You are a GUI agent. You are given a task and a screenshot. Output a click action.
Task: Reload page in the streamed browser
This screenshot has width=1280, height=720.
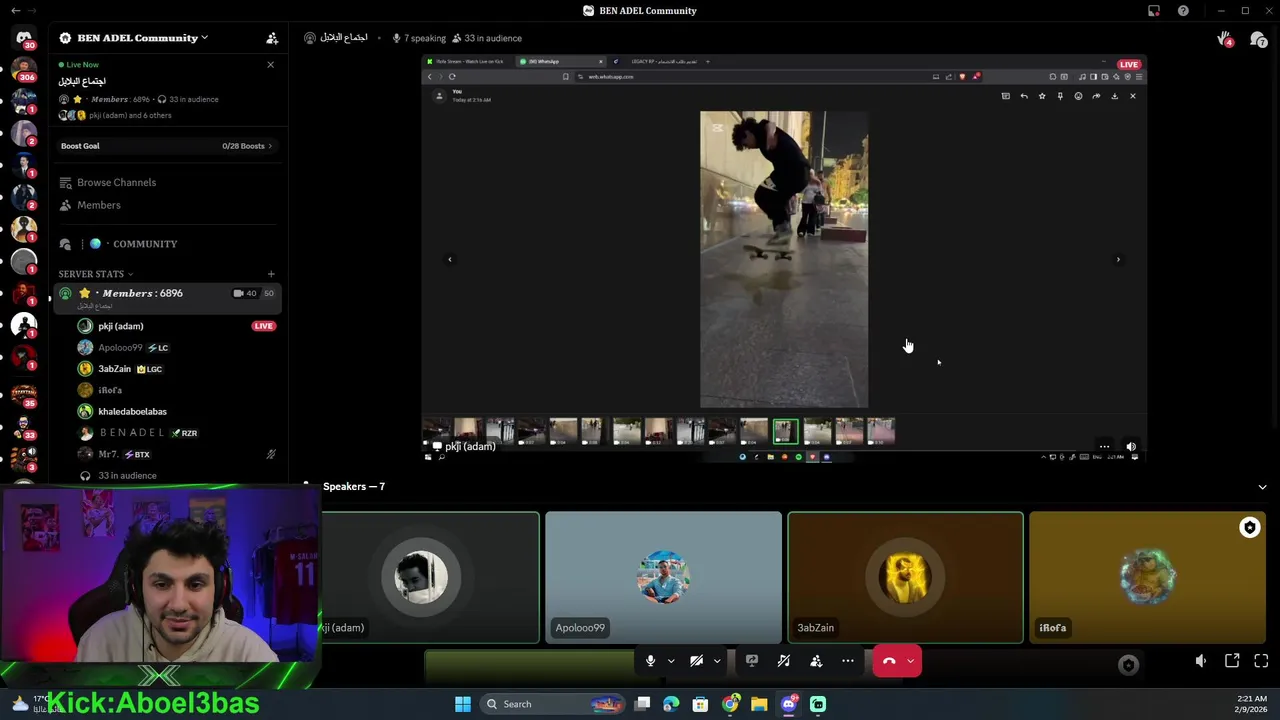452,77
